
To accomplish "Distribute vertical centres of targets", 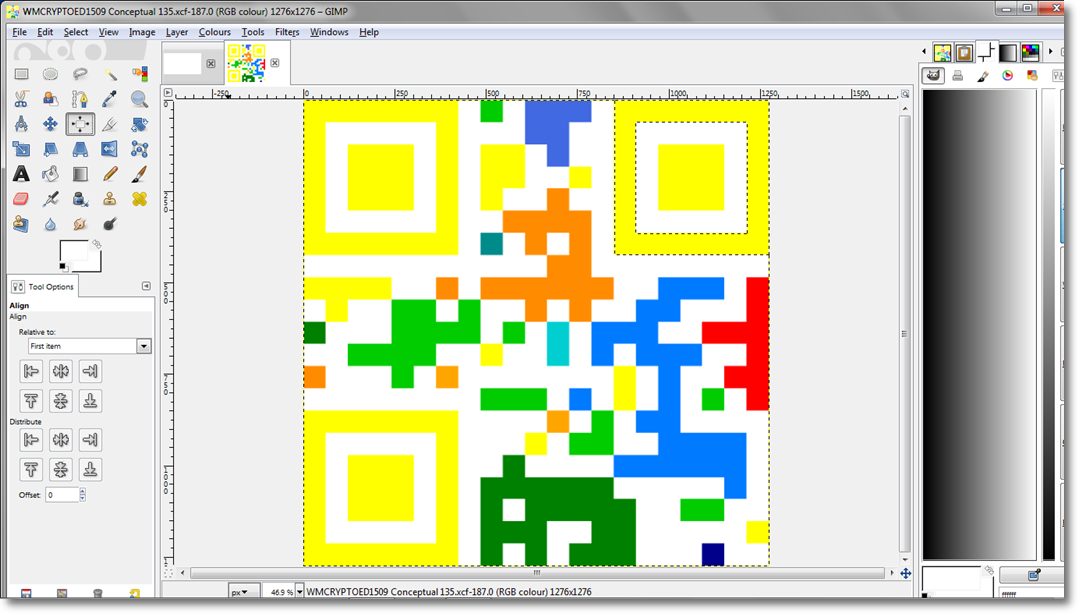I will [x=61, y=470].
